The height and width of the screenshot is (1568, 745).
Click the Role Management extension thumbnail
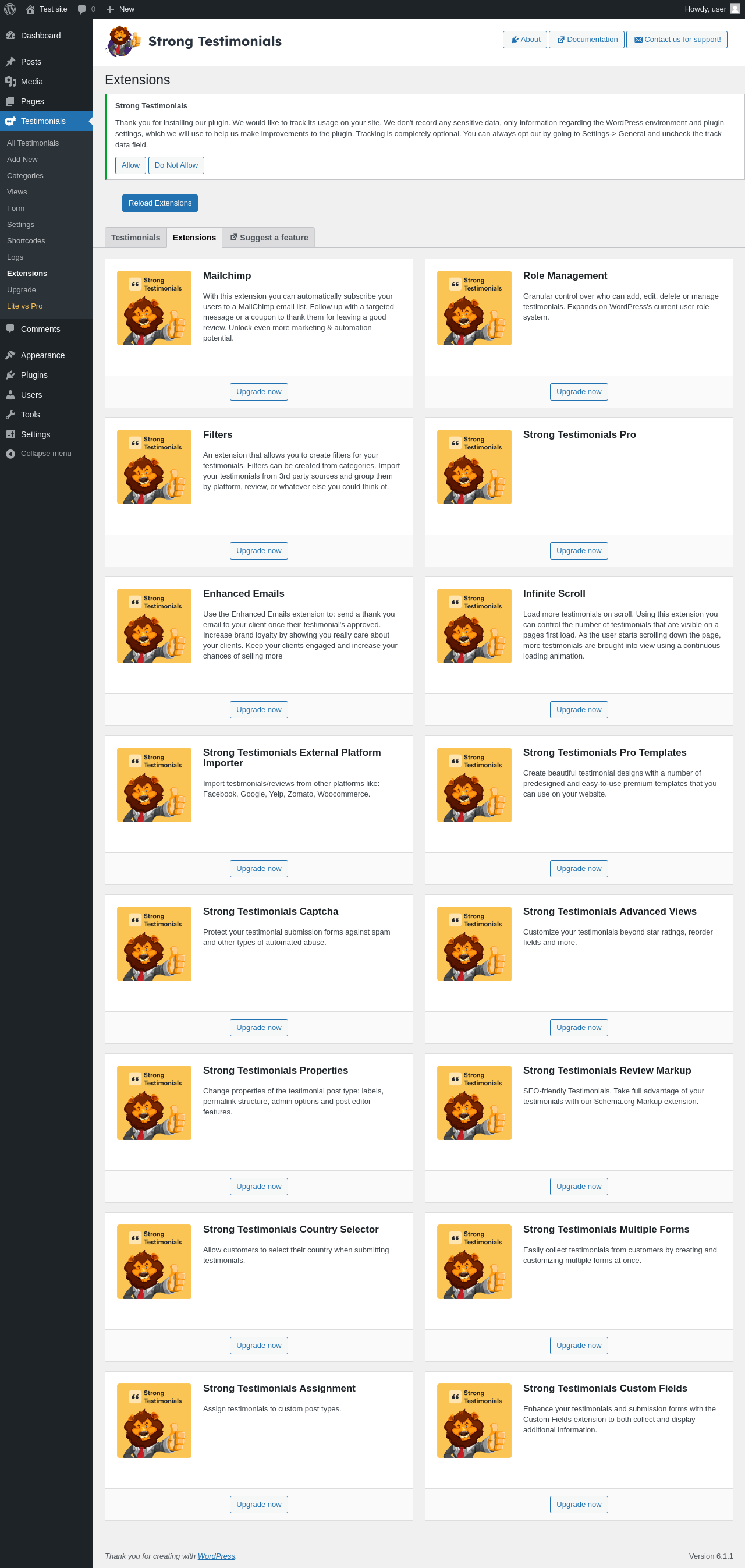[x=474, y=308]
